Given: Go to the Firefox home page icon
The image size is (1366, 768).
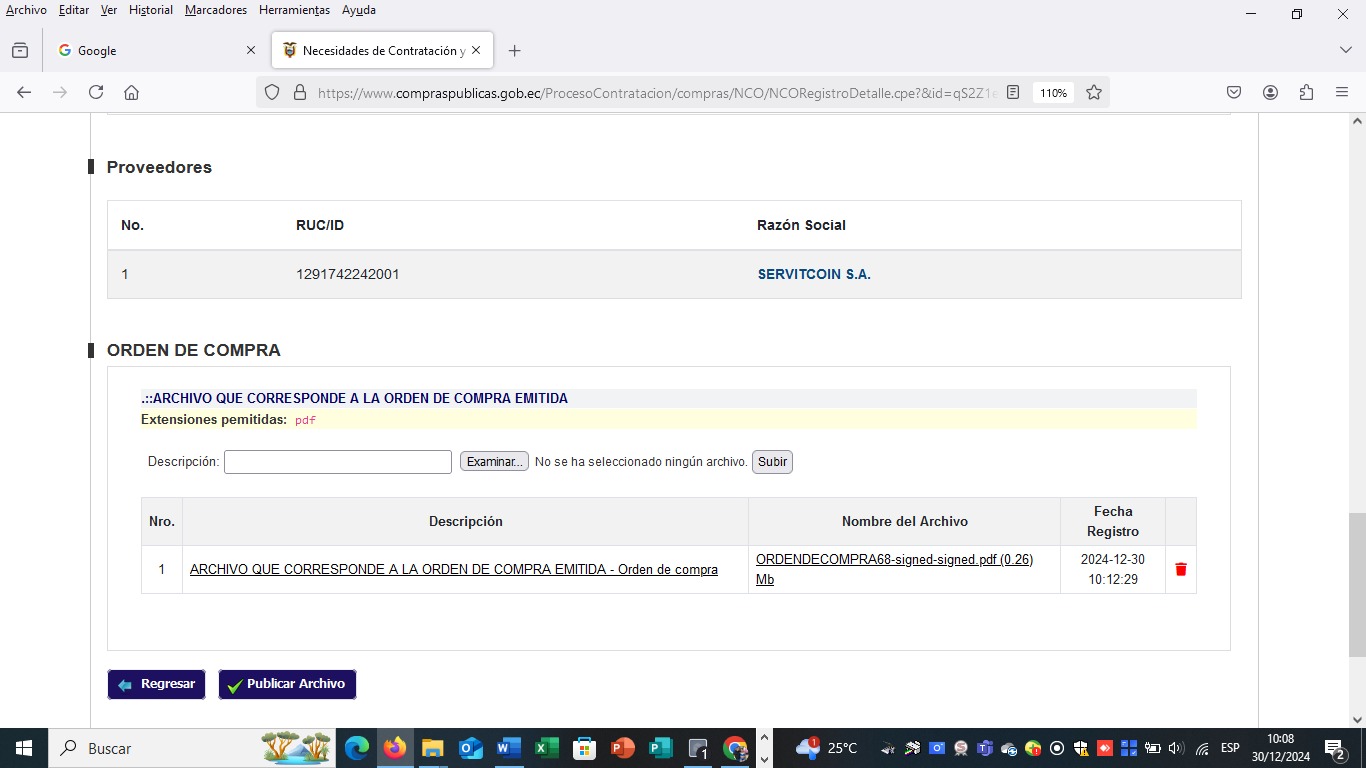Looking at the screenshot, I should 131,92.
